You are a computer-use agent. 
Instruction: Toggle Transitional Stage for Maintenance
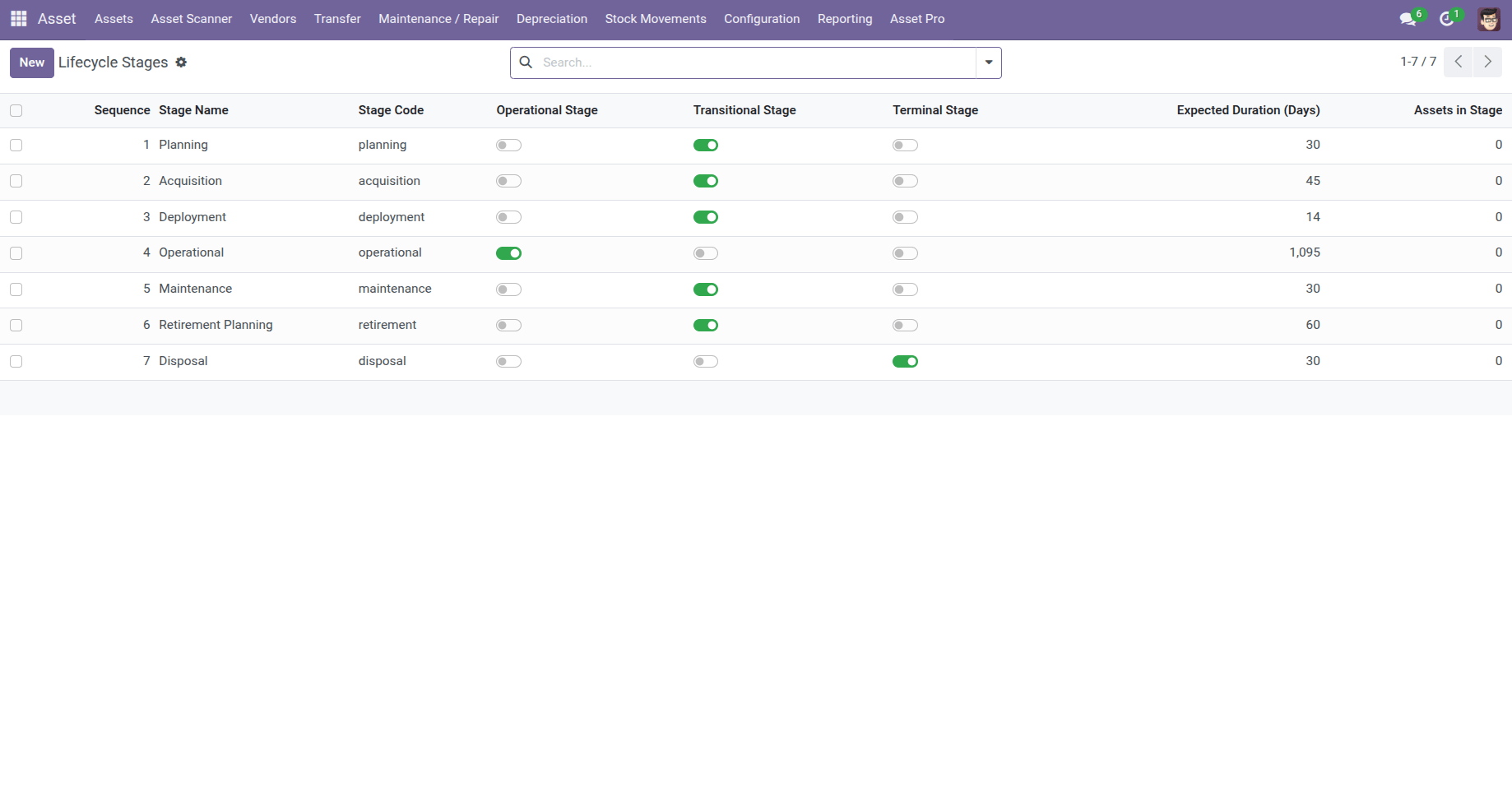(x=706, y=289)
